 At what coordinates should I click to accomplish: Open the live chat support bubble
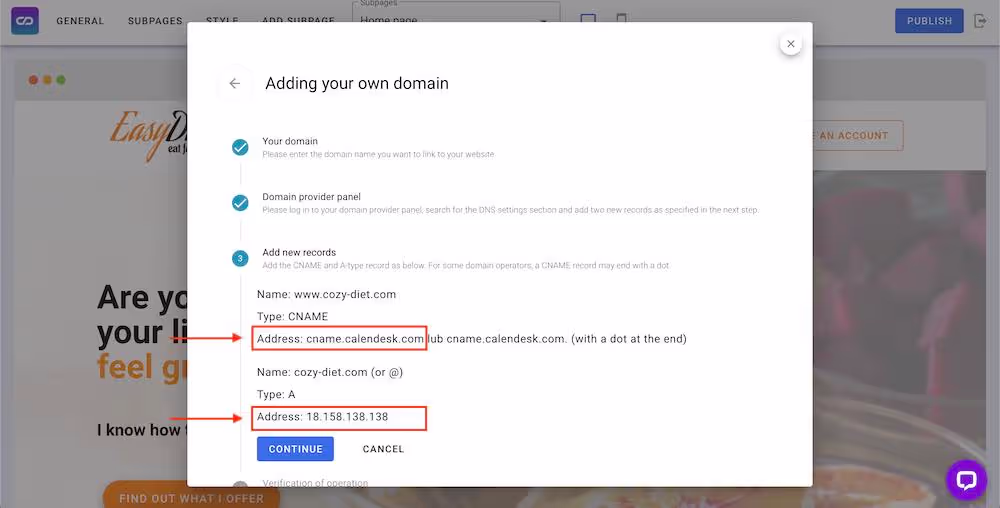point(966,480)
